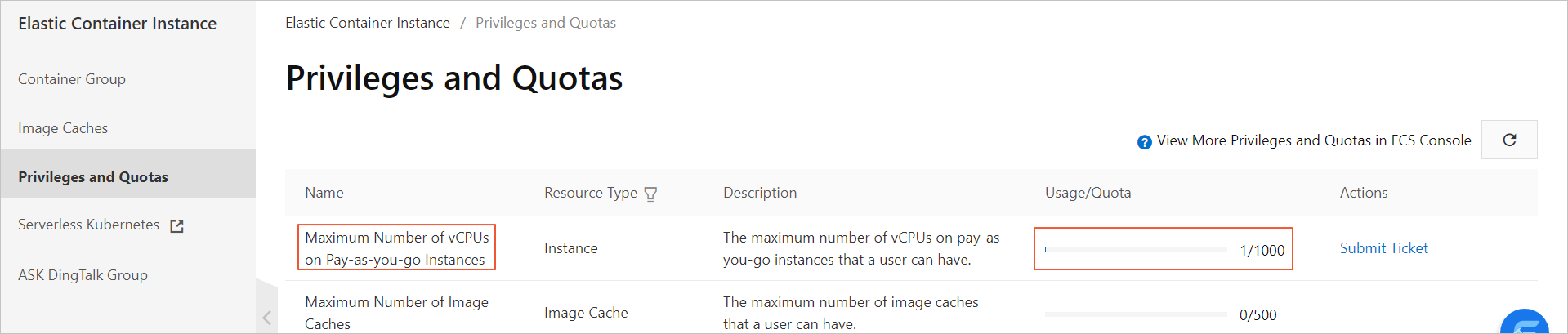Click the external link icon beside Serverless Kubernetes

pyautogui.click(x=176, y=226)
